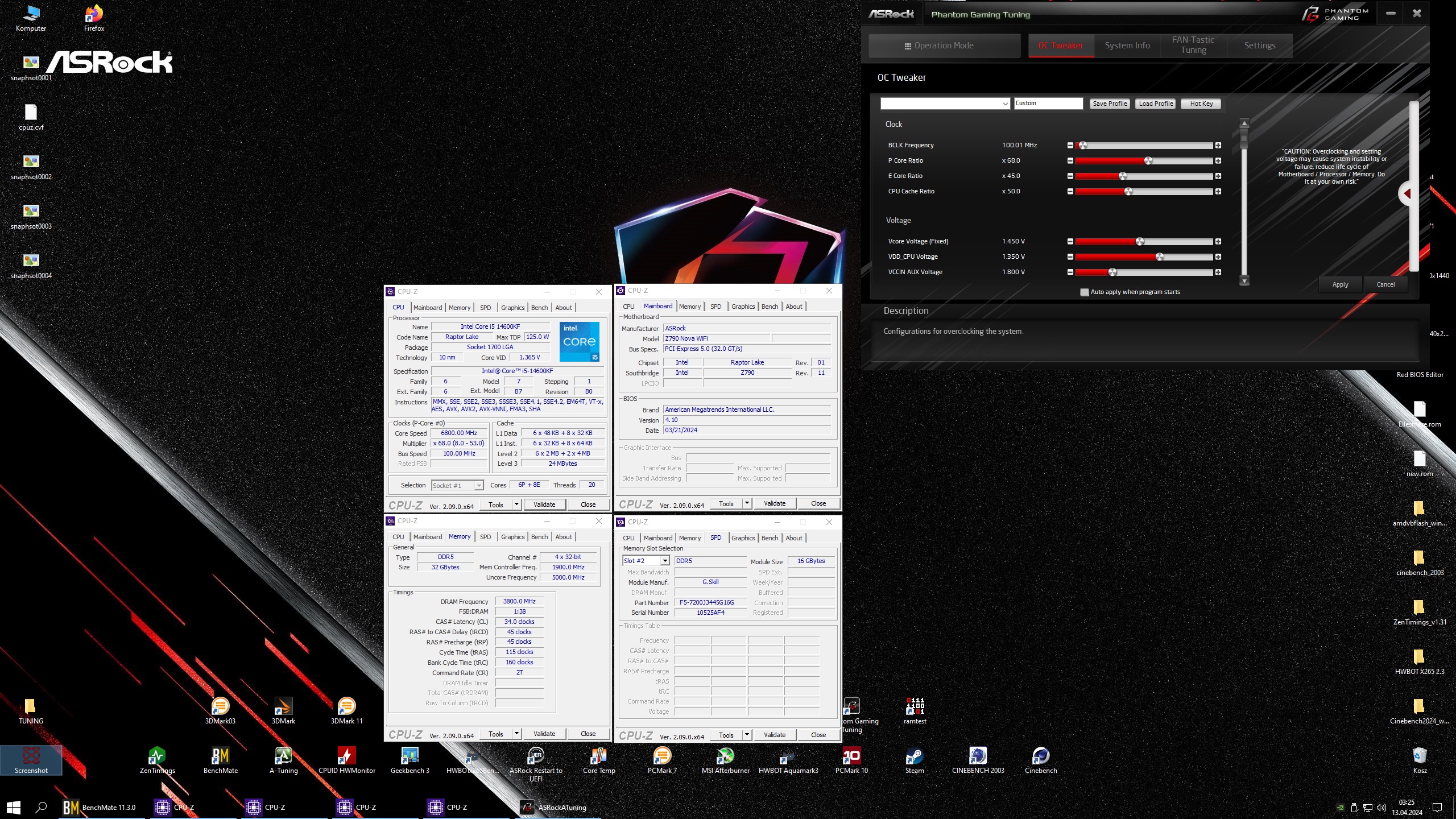Open the cpuz.cvf file icon
The height and width of the screenshot is (819, 1456).
pyautogui.click(x=31, y=117)
